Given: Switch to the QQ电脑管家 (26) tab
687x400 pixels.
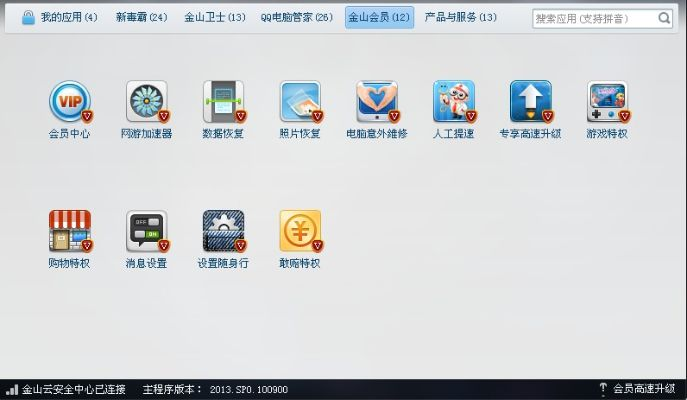Looking at the screenshot, I should [297, 18].
